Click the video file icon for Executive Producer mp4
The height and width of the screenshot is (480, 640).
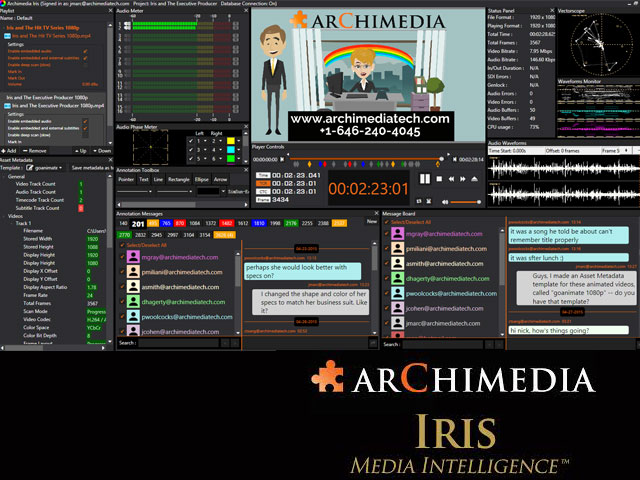[x=7, y=106]
